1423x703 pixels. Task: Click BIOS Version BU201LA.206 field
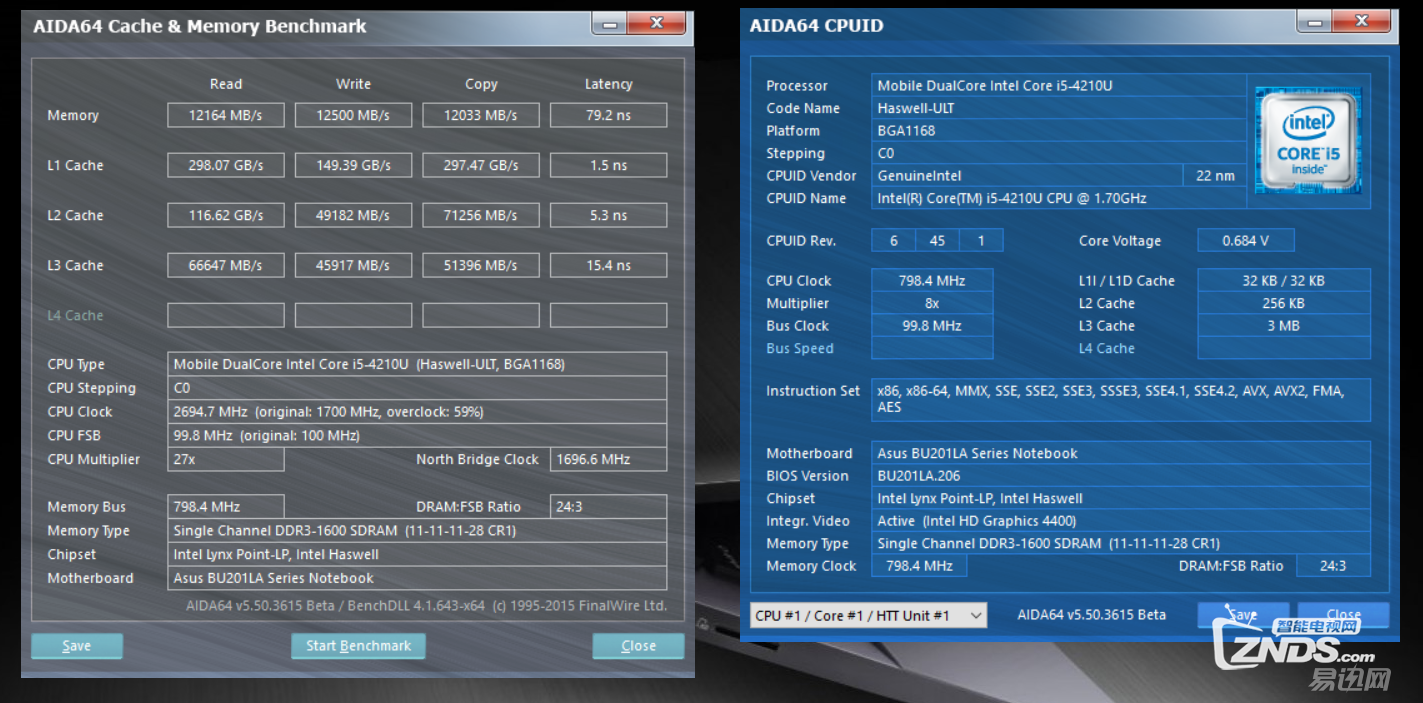[x=1121, y=476]
